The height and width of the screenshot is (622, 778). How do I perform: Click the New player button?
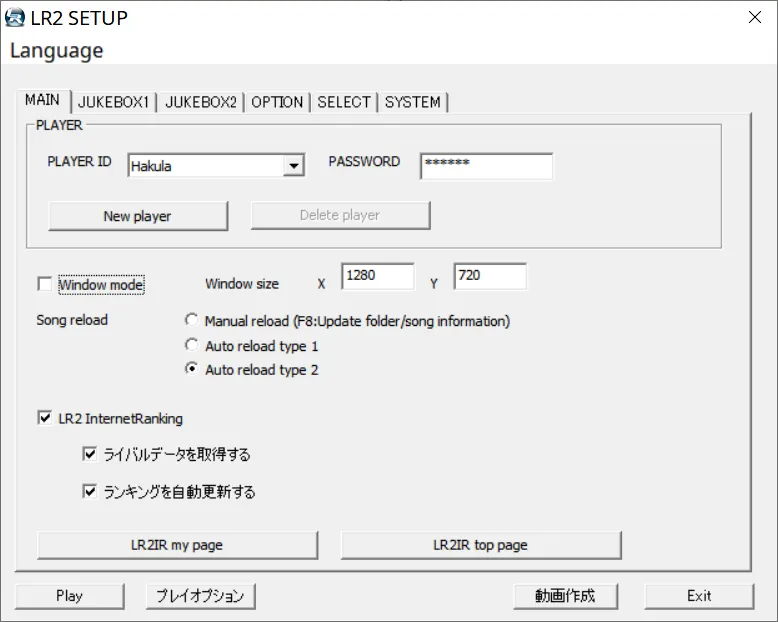click(138, 216)
